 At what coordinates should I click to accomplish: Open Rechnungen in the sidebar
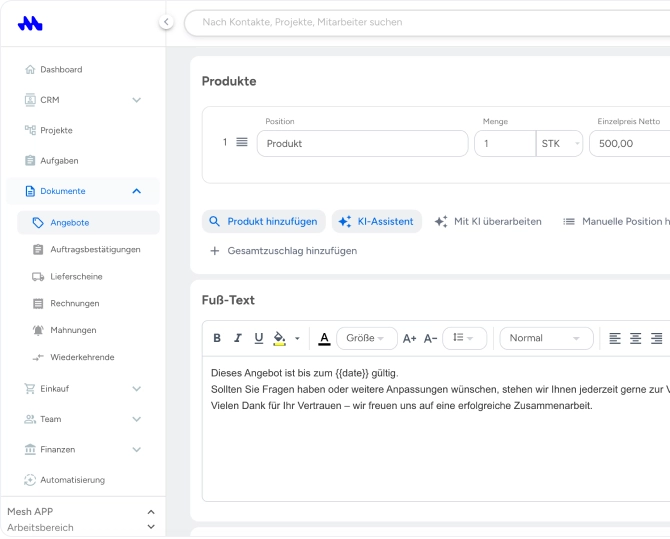tap(75, 303)
